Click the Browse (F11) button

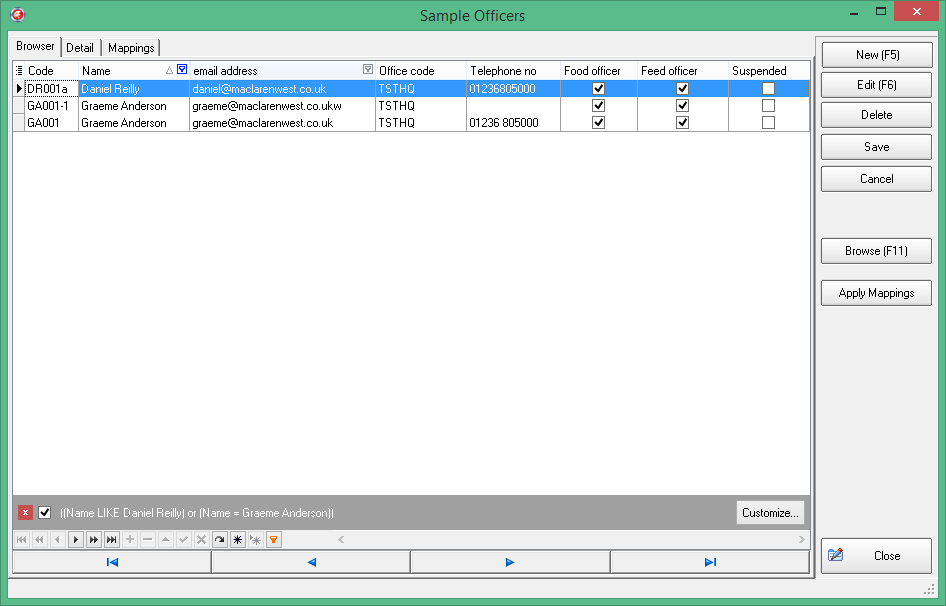tap(877, 251)
